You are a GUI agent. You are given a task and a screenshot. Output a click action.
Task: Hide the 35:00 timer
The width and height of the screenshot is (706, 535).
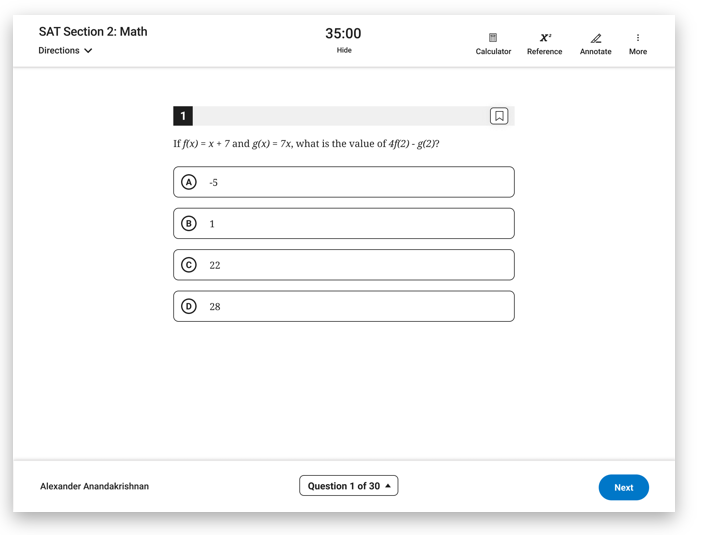pos(344,50)
